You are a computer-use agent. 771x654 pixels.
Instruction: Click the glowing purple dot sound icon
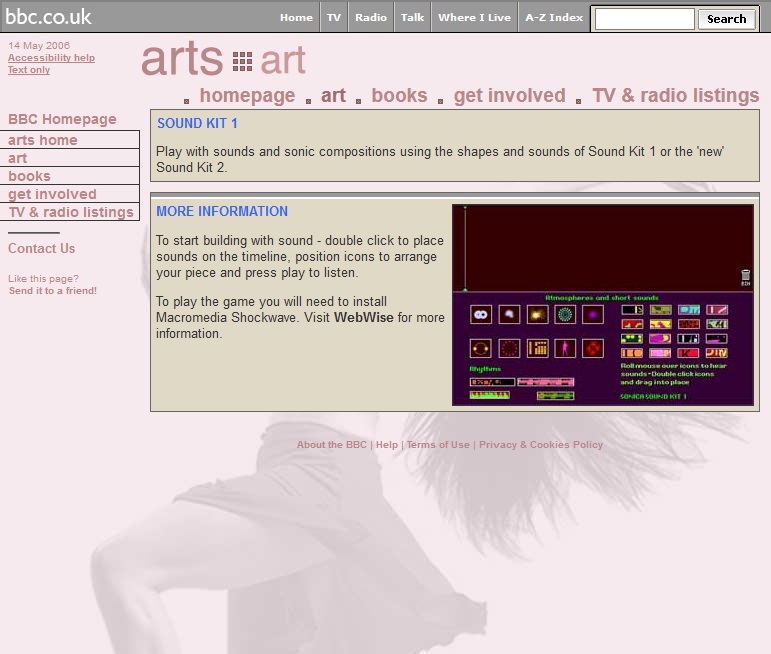click(593, 314)
